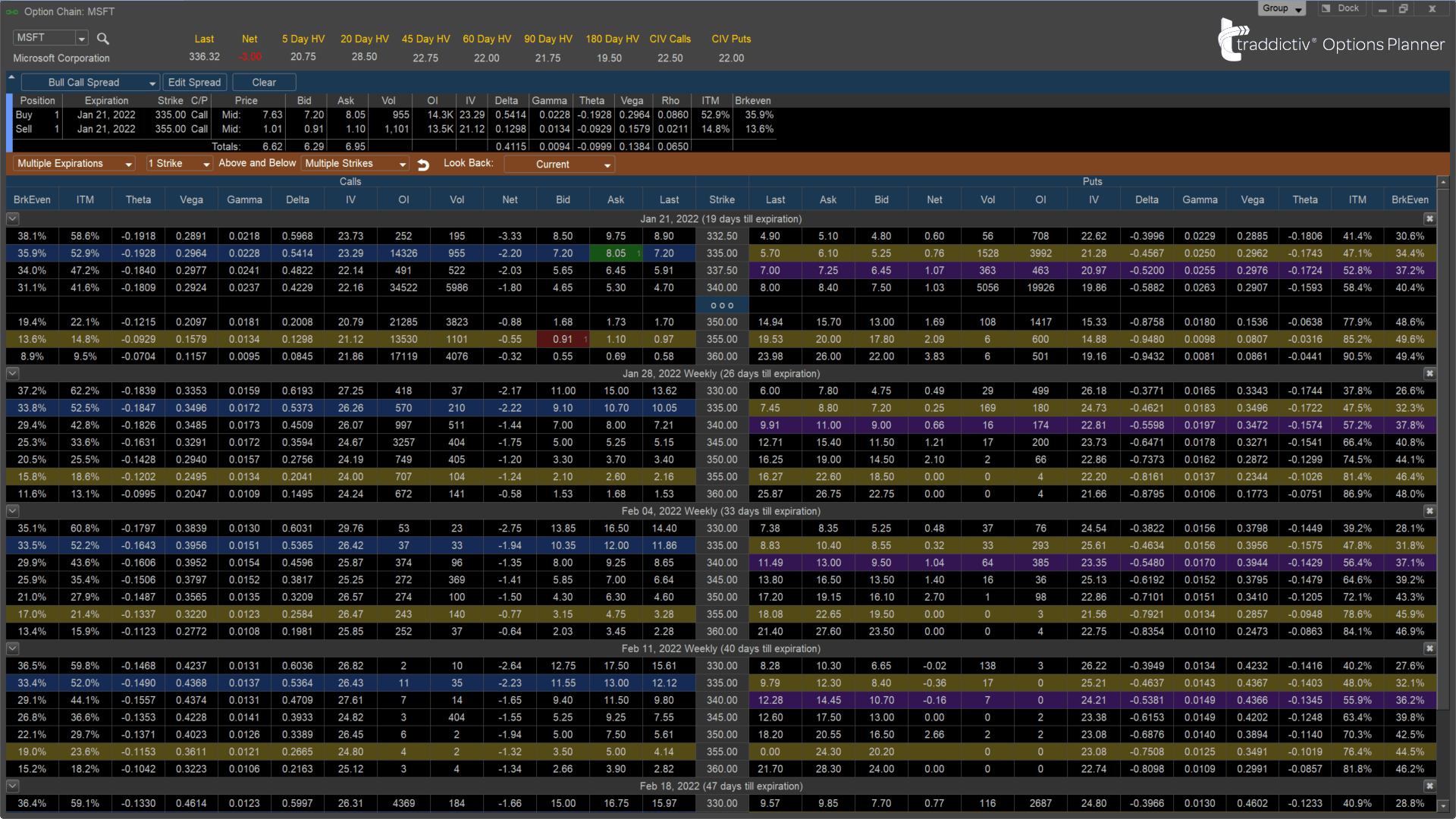Dock the Option Chain window
1456x819 pixels.
click(x=1340, y=8)
